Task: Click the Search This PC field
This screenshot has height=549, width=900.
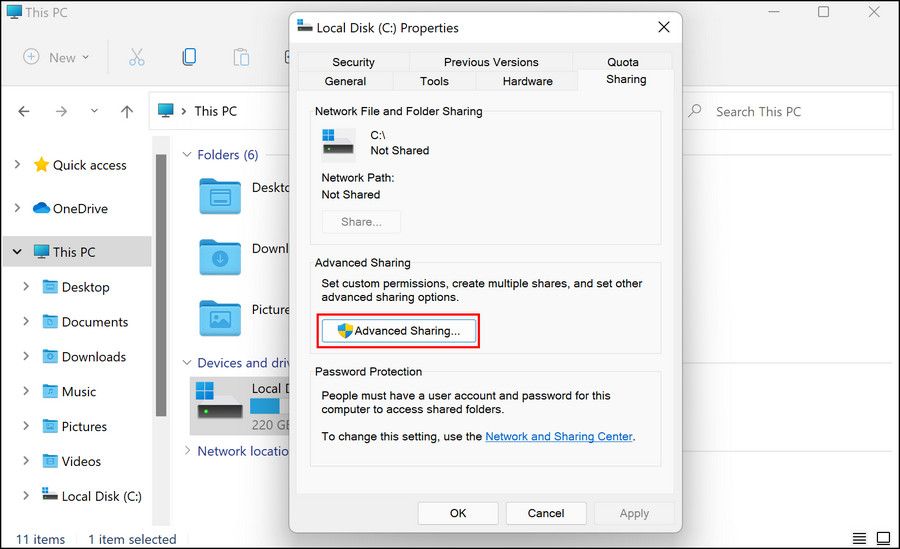Action: 789,111
